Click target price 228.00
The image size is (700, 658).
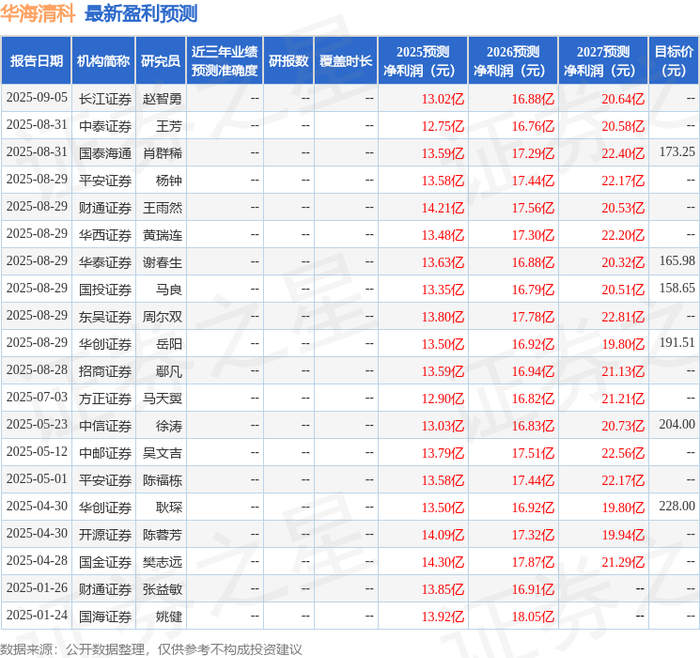tap(677, 506)
